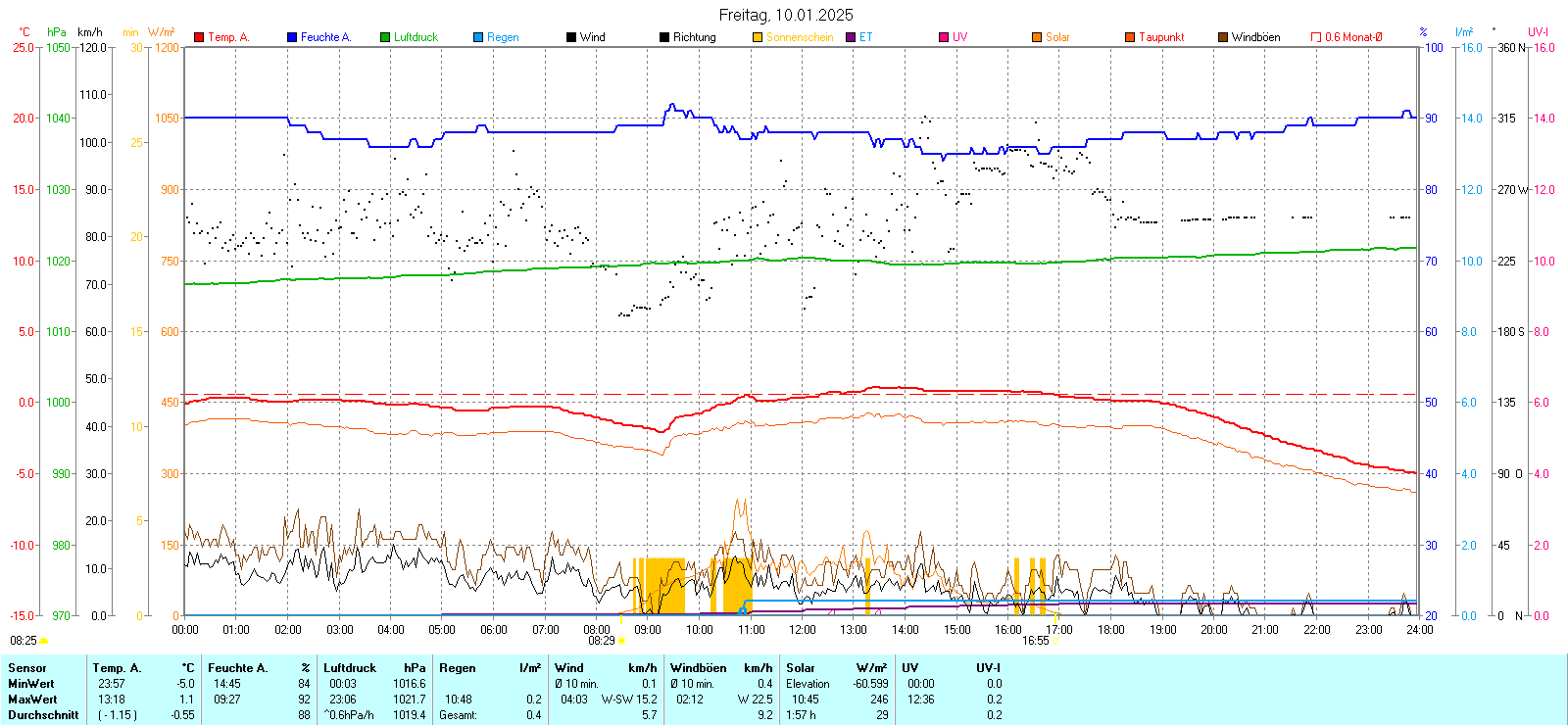Click the magenta UV legend square

tap(944, 37)
